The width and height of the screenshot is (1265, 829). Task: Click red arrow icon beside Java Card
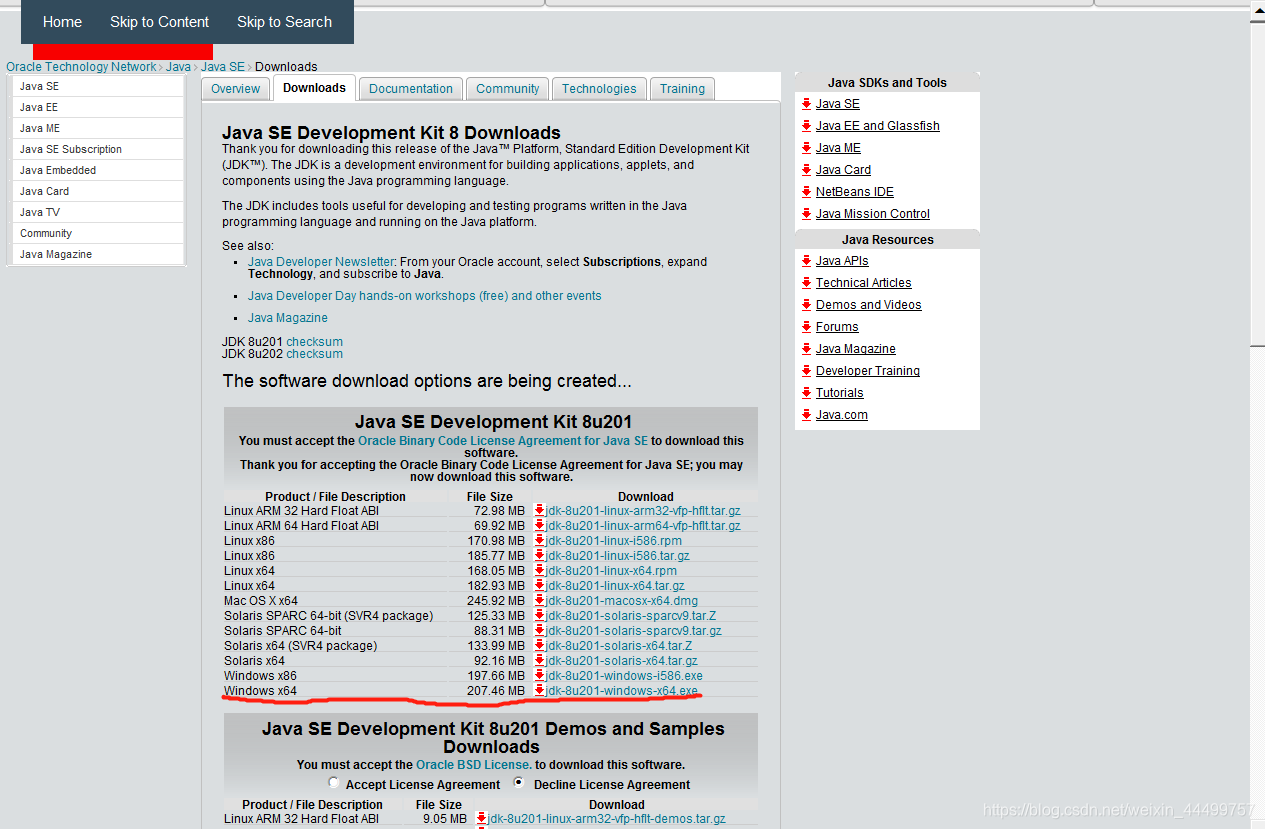pyautogui.click(x=806, y=170)
